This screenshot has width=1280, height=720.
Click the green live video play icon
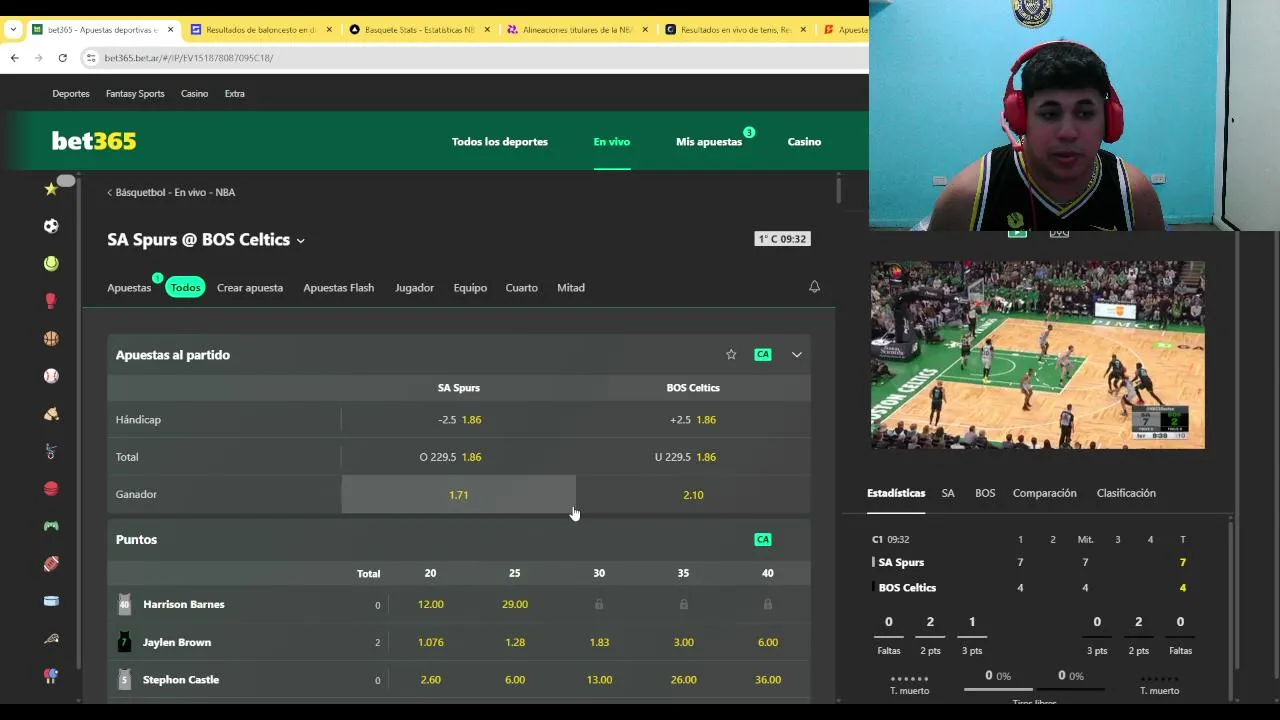point(1017,233)
